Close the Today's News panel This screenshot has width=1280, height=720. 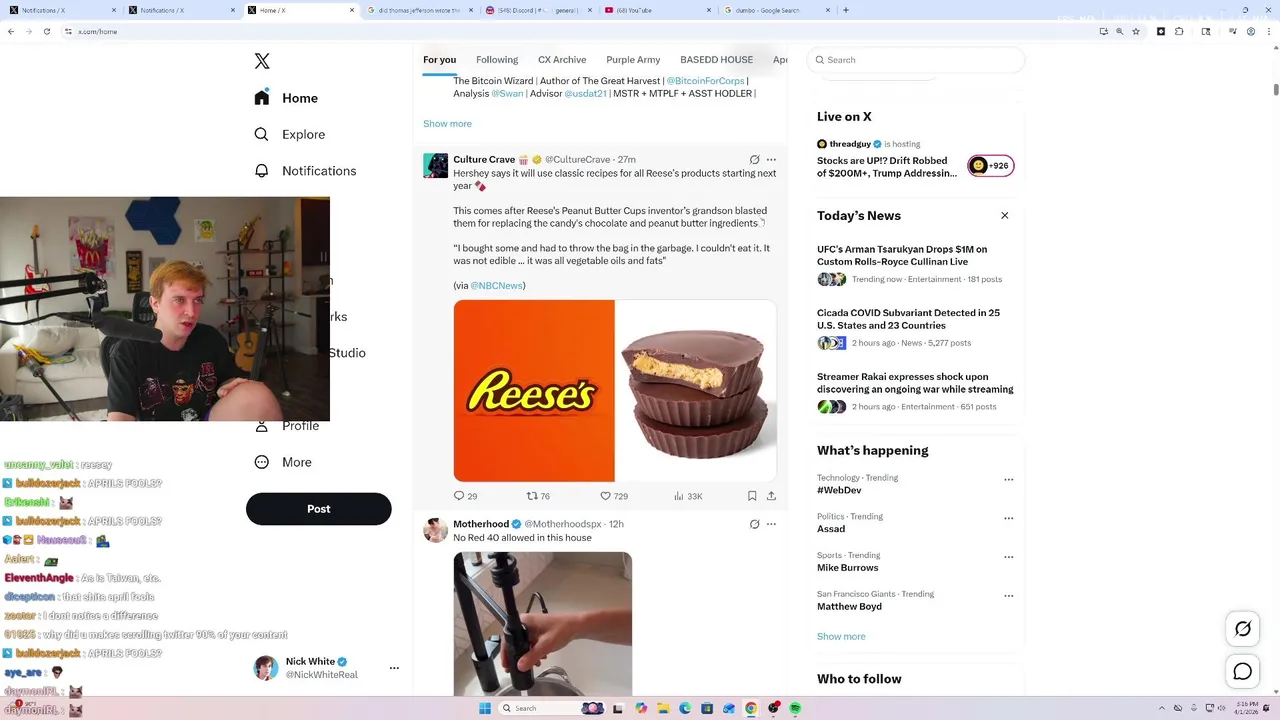[x=1005, y=216]
